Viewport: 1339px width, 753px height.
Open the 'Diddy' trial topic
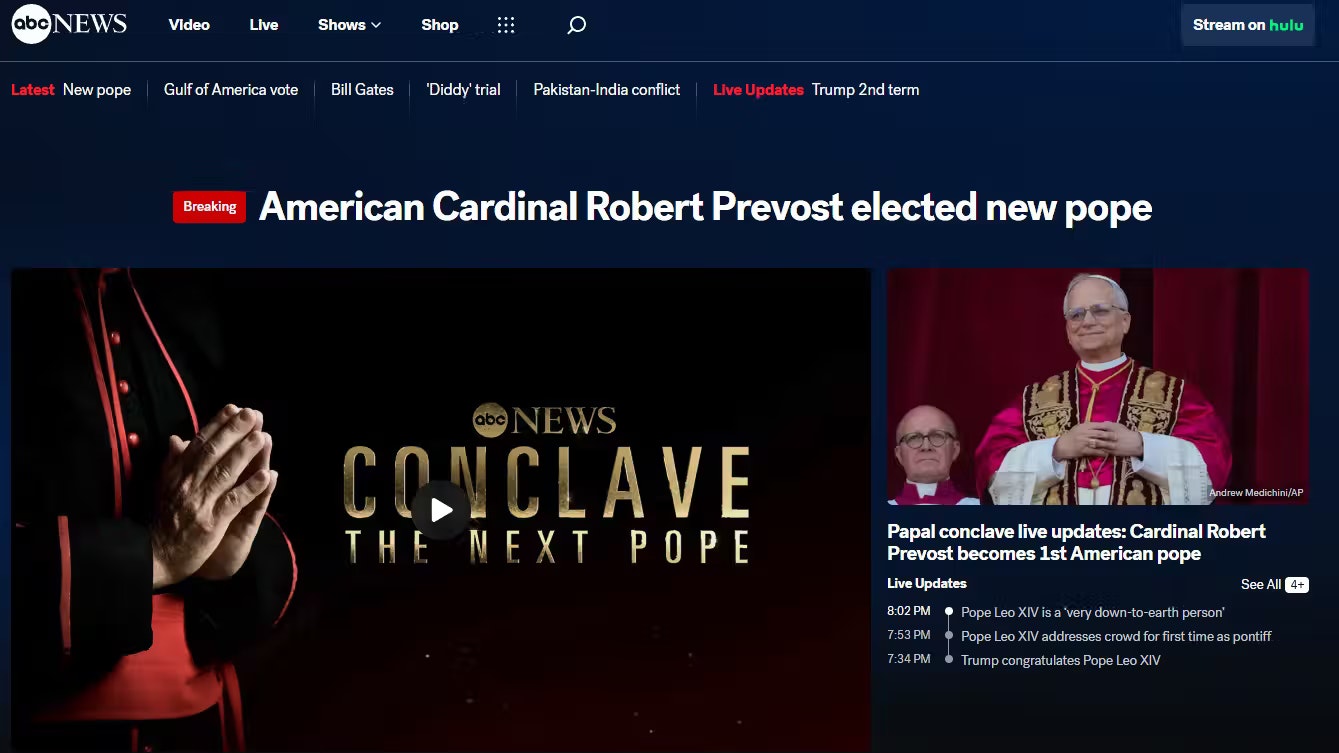463,90
